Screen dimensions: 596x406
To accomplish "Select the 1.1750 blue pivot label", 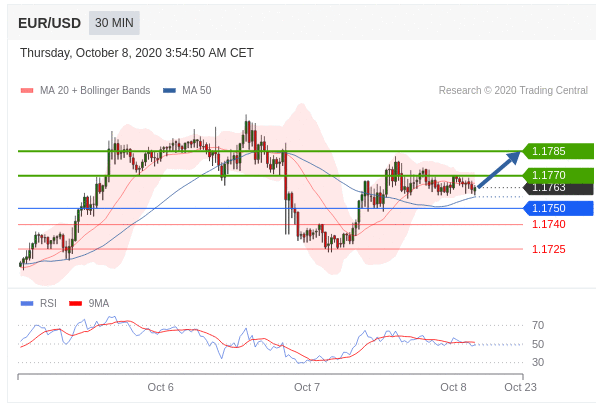I will pyautogui.click(x=558, y=208).
